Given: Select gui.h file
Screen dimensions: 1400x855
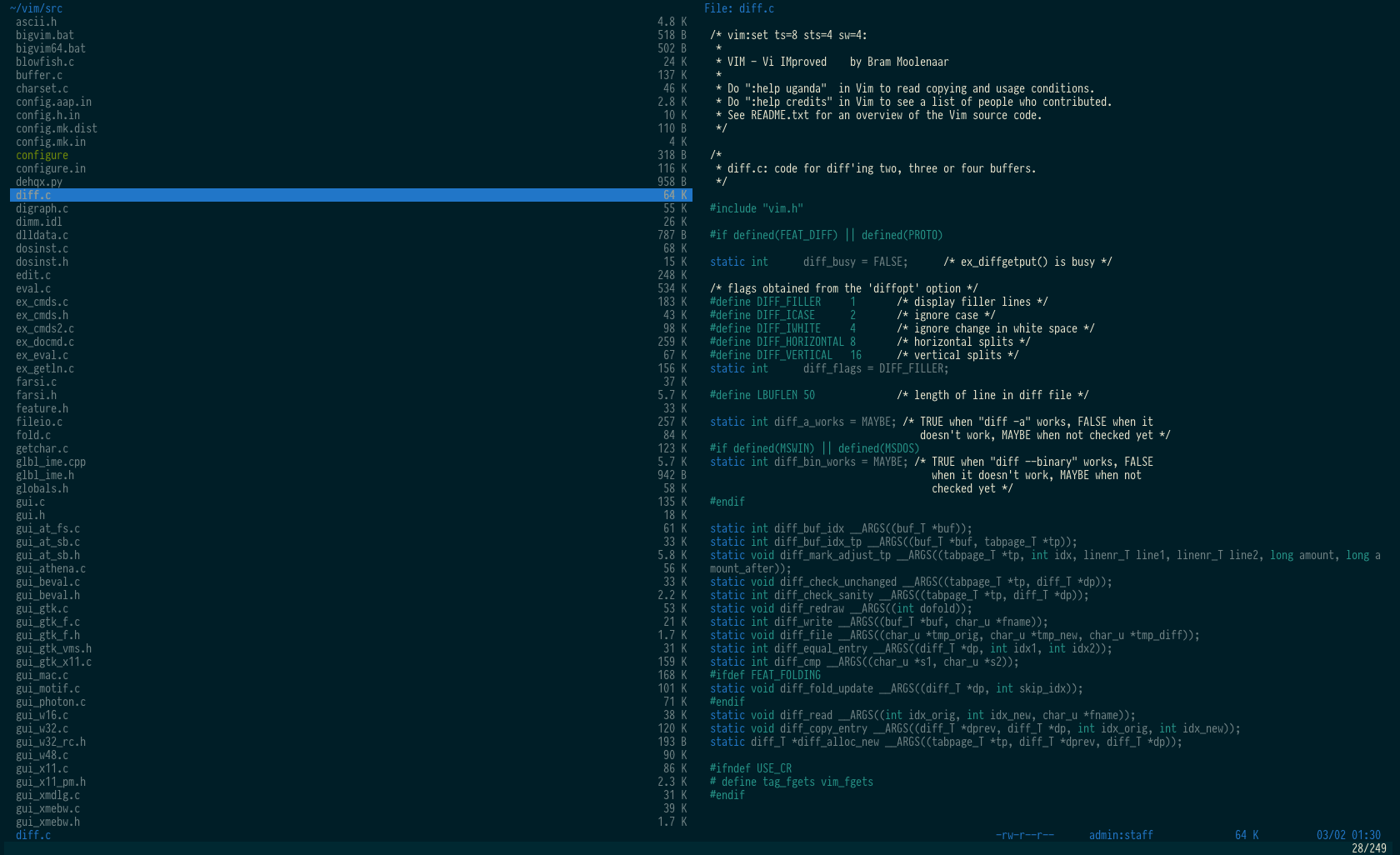Looking at the screenshot, I should point(351,515).
